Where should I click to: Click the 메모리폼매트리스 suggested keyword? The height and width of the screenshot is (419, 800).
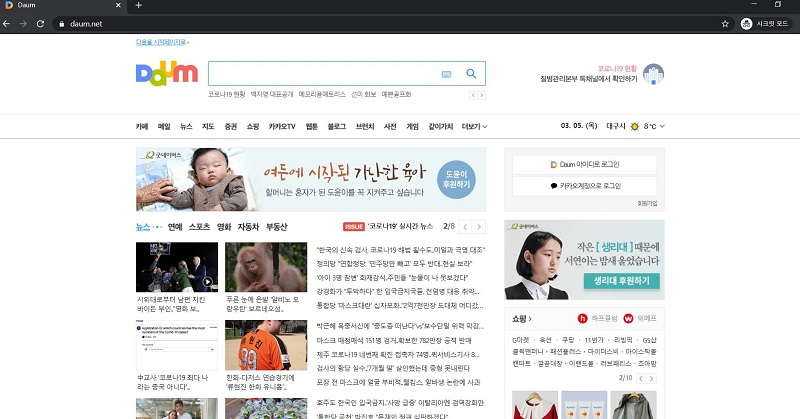(322, 94)
